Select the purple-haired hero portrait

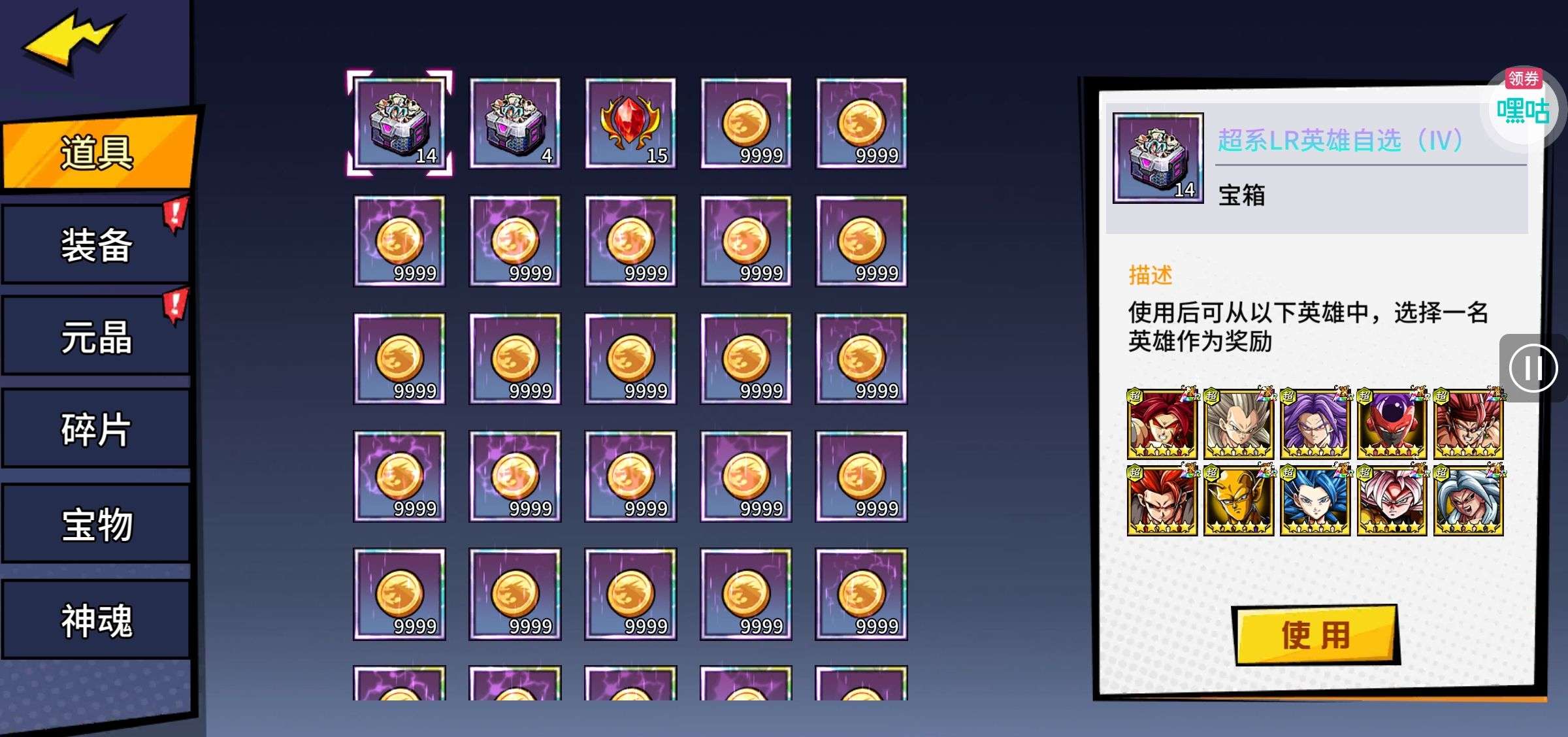coord(1315,423)
